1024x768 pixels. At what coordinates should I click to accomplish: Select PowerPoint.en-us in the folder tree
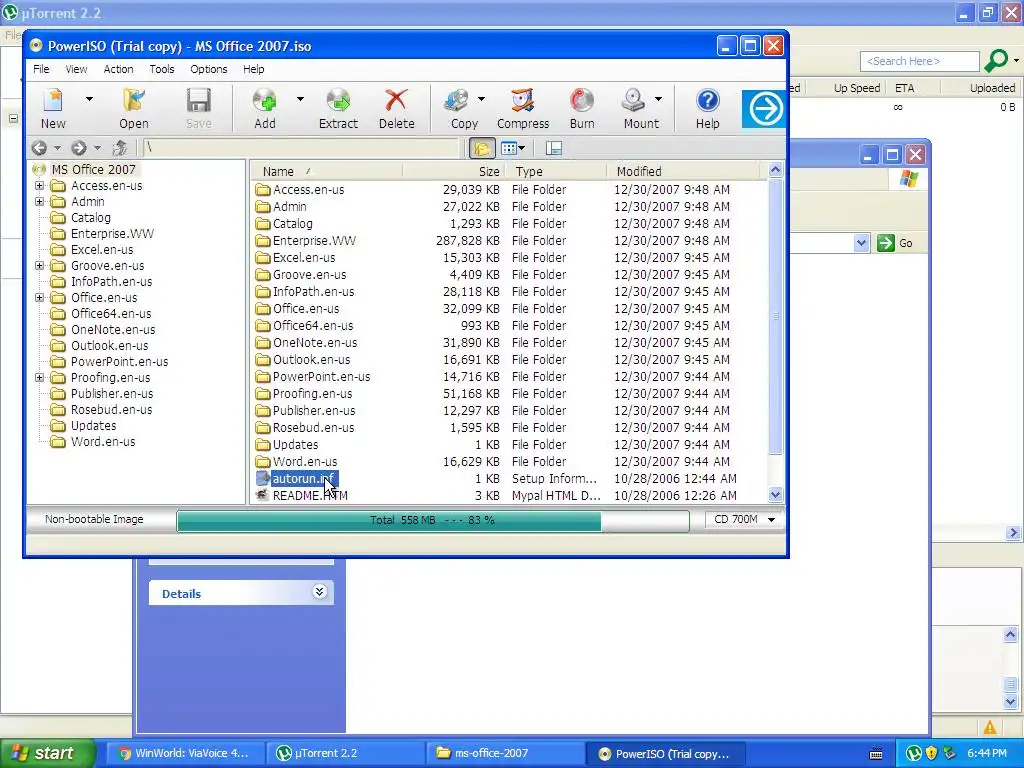[120, 361]
